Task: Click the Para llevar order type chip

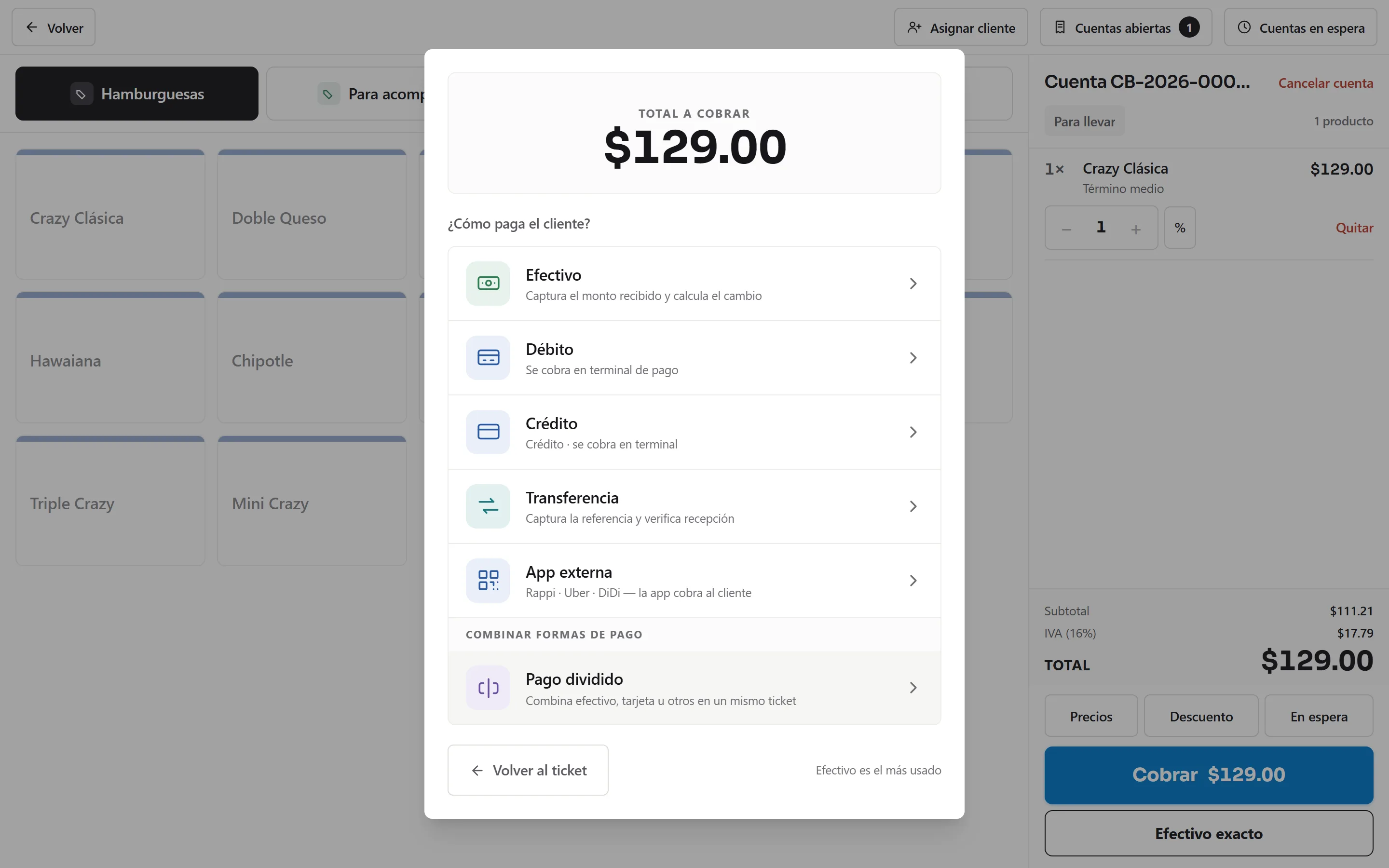Action: pos(1084,121)
